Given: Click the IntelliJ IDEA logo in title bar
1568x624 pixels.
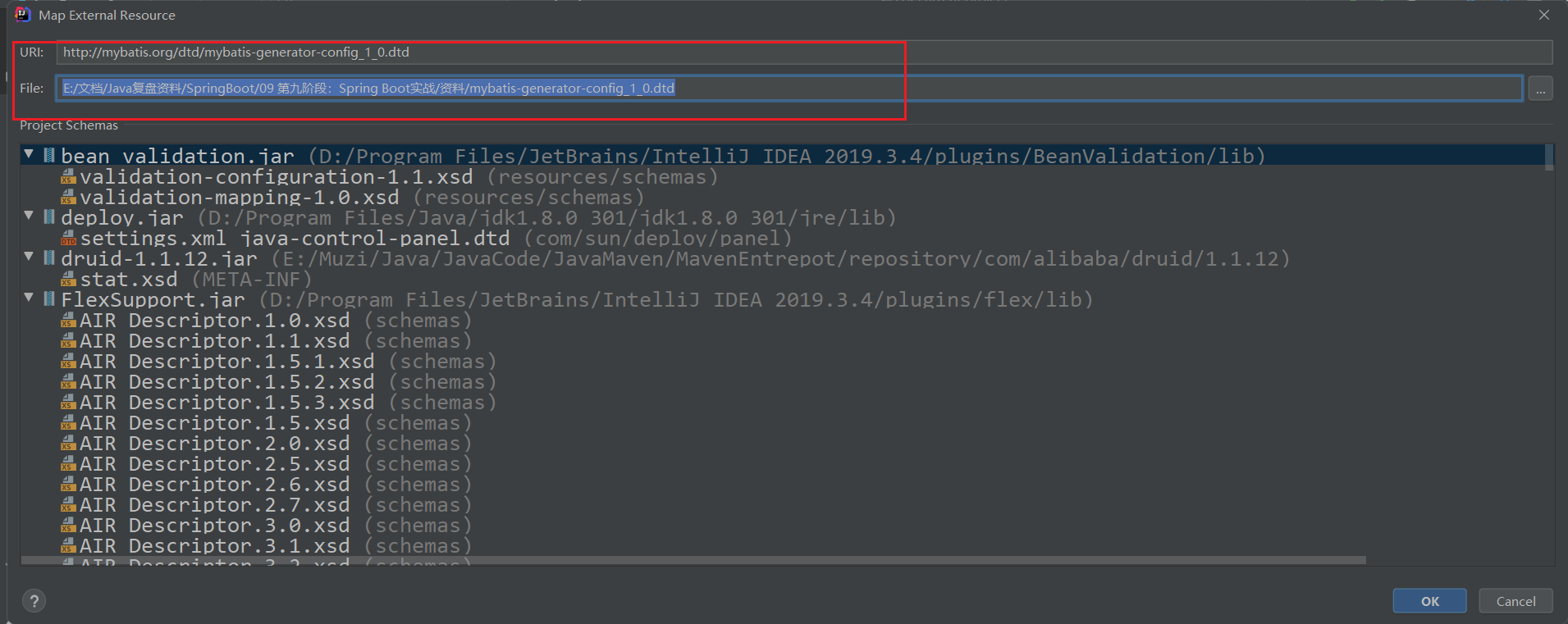Looking at the screenshot, I should click(23, 14).
